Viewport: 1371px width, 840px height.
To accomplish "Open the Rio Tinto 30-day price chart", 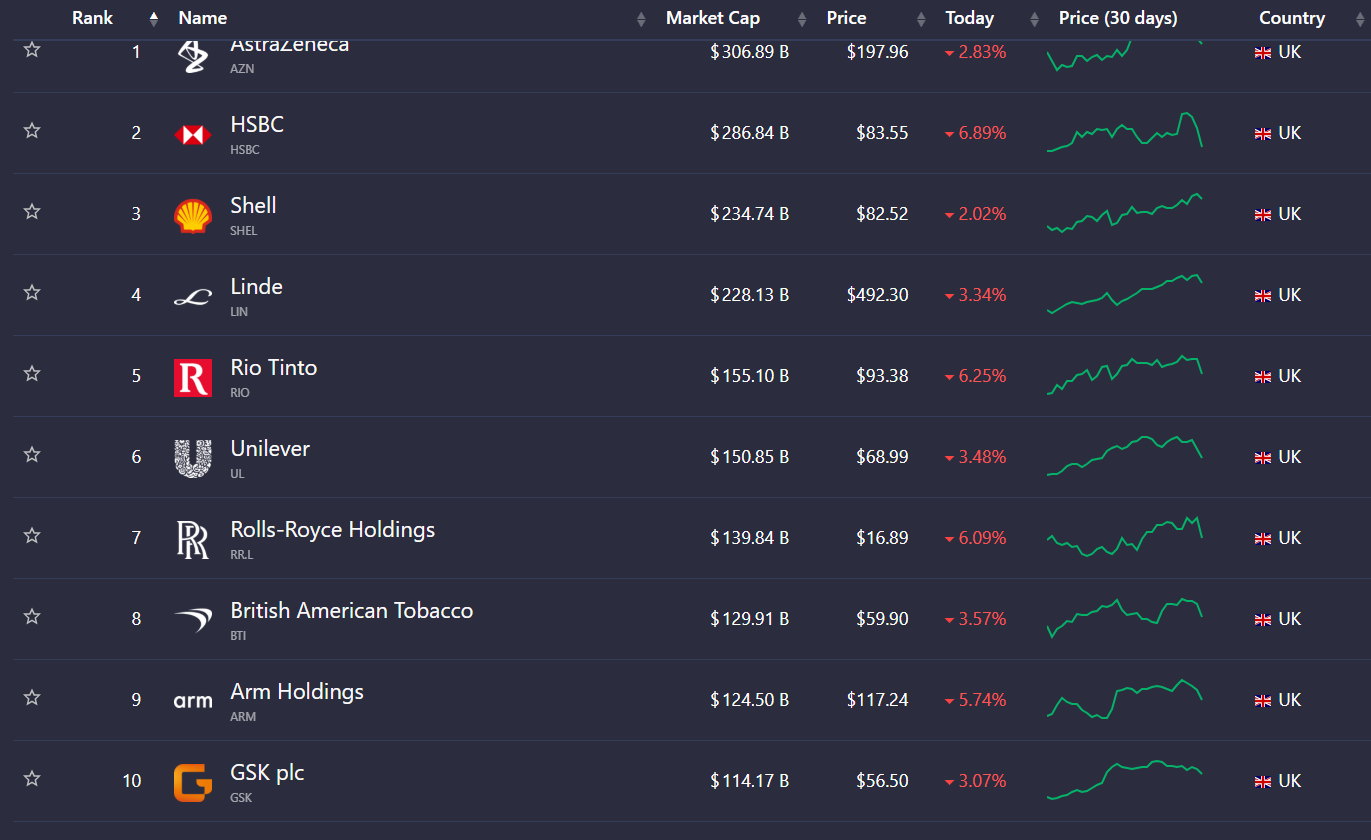I will [1125, 375].
